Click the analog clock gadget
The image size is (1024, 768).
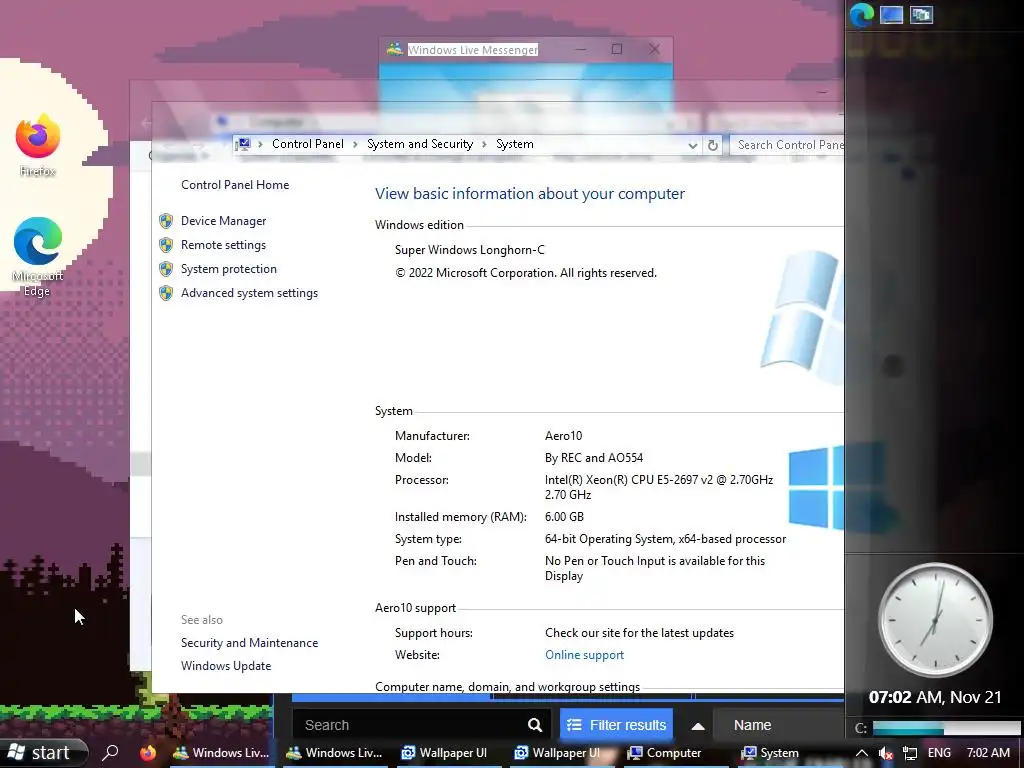tap(935, 619)
